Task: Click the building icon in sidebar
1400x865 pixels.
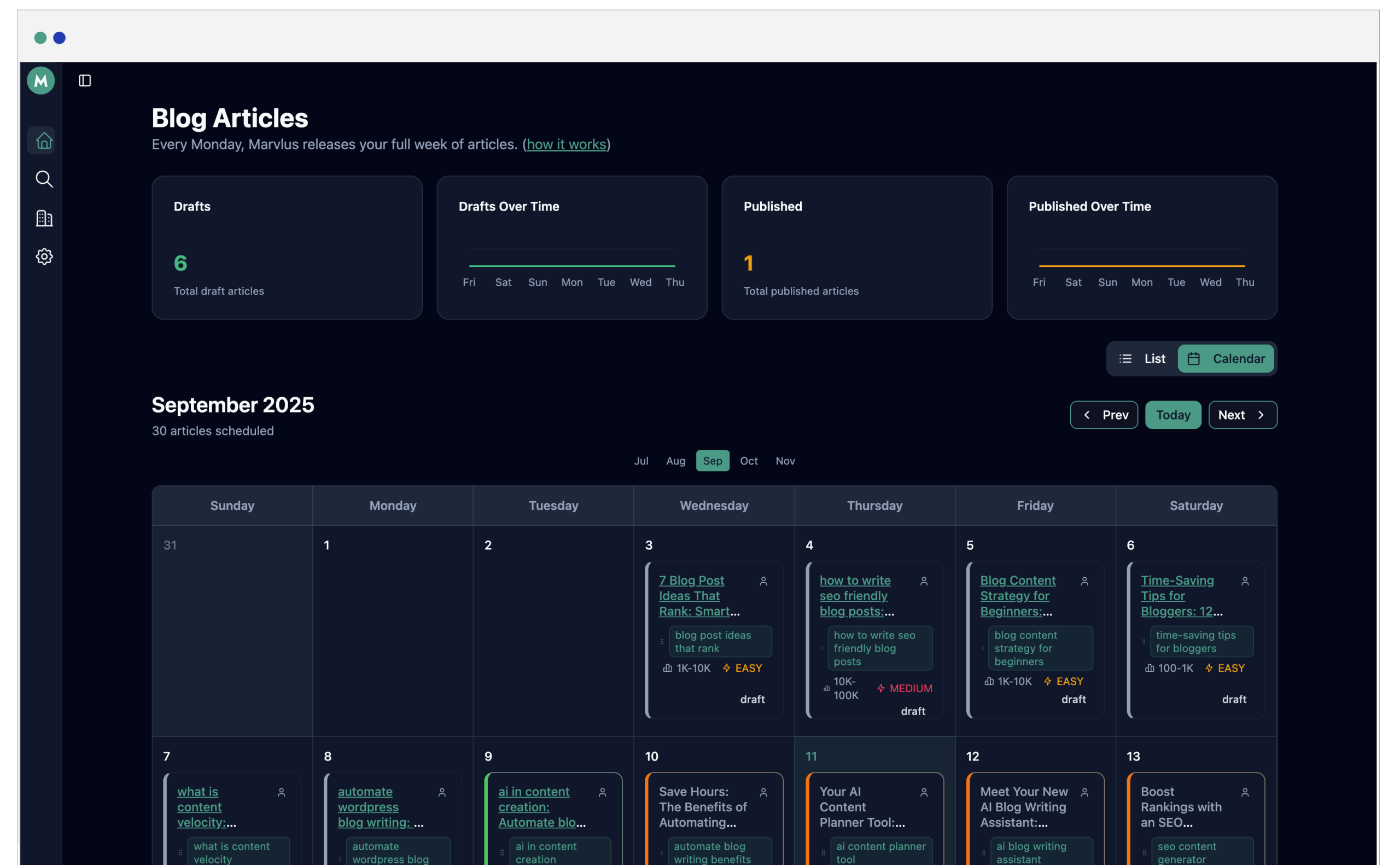Action: [x=44, y=218]
